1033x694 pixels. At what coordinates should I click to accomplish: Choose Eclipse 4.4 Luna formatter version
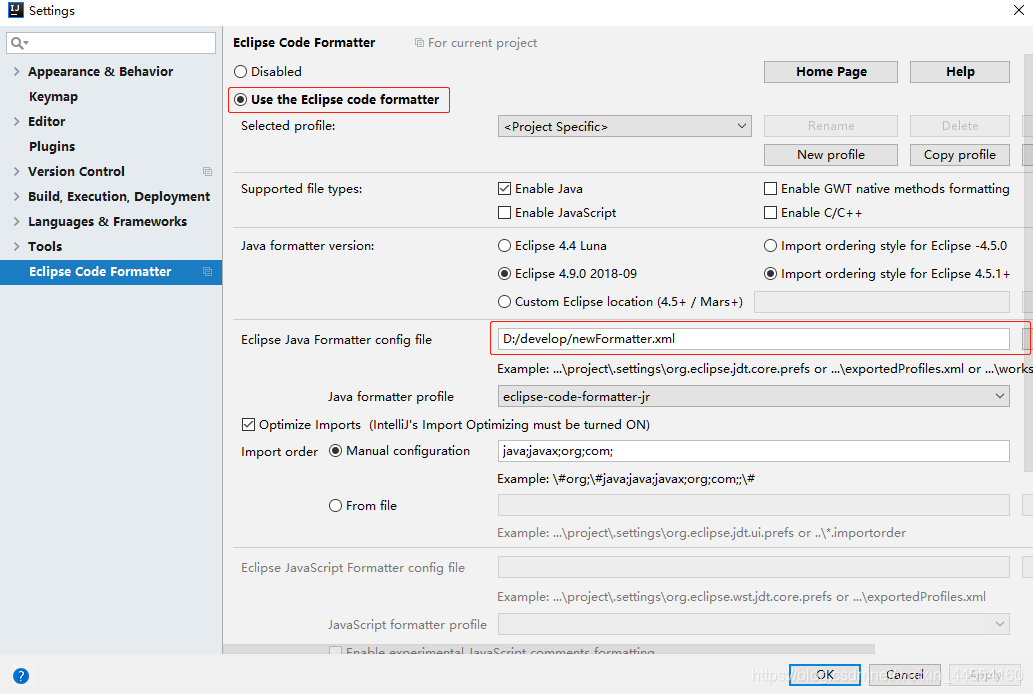(505, 246)
